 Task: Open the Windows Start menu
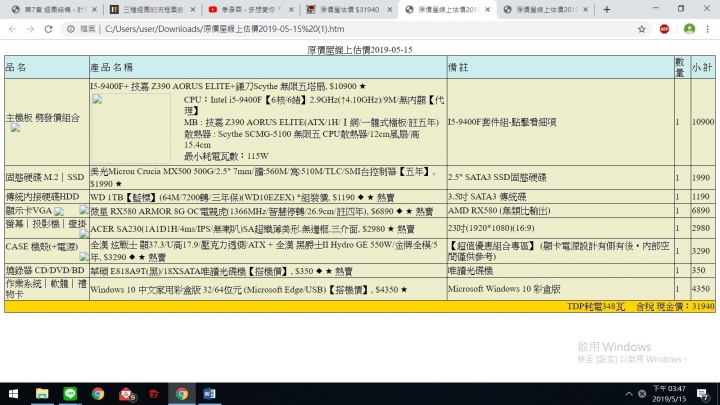[x=13, y=394]
